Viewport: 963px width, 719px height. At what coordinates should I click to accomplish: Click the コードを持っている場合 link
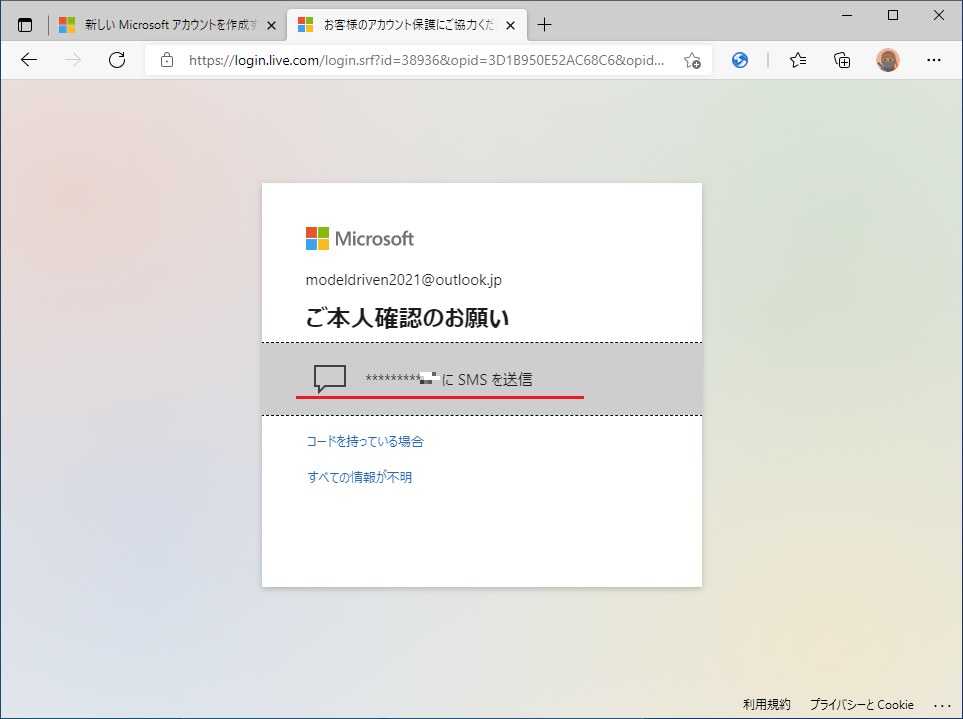[364, 441]
